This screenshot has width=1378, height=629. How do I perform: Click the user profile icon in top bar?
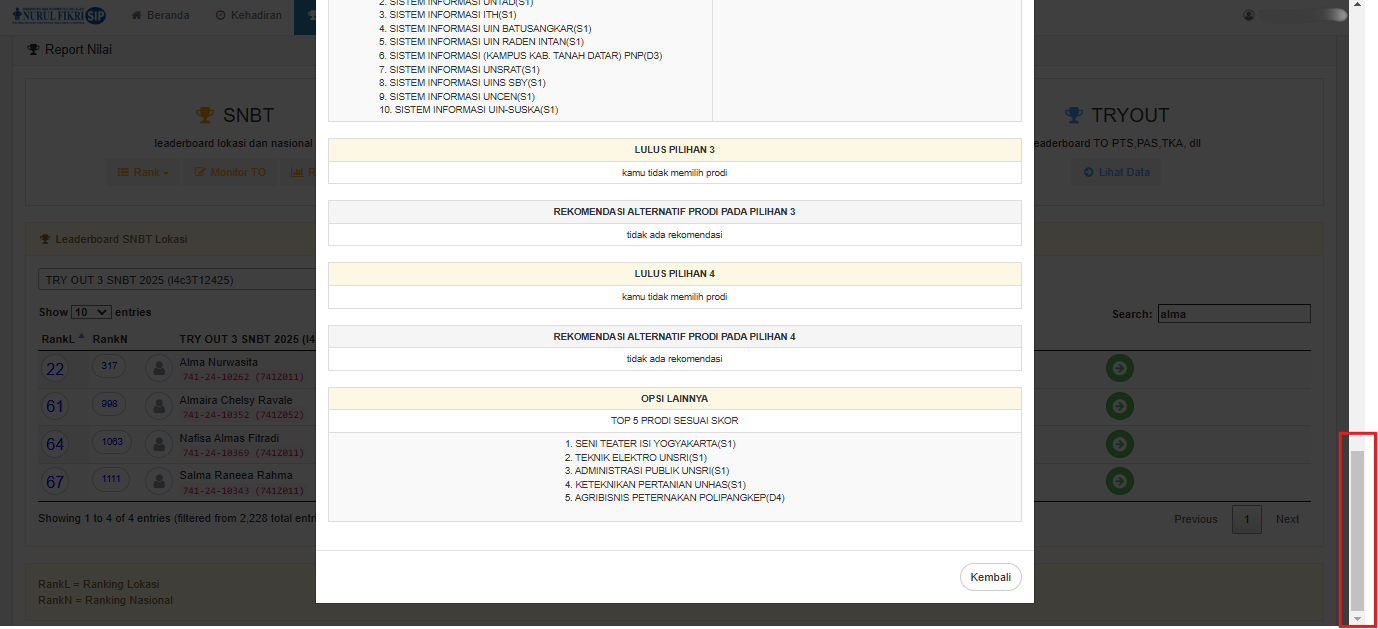(1248, 15)
